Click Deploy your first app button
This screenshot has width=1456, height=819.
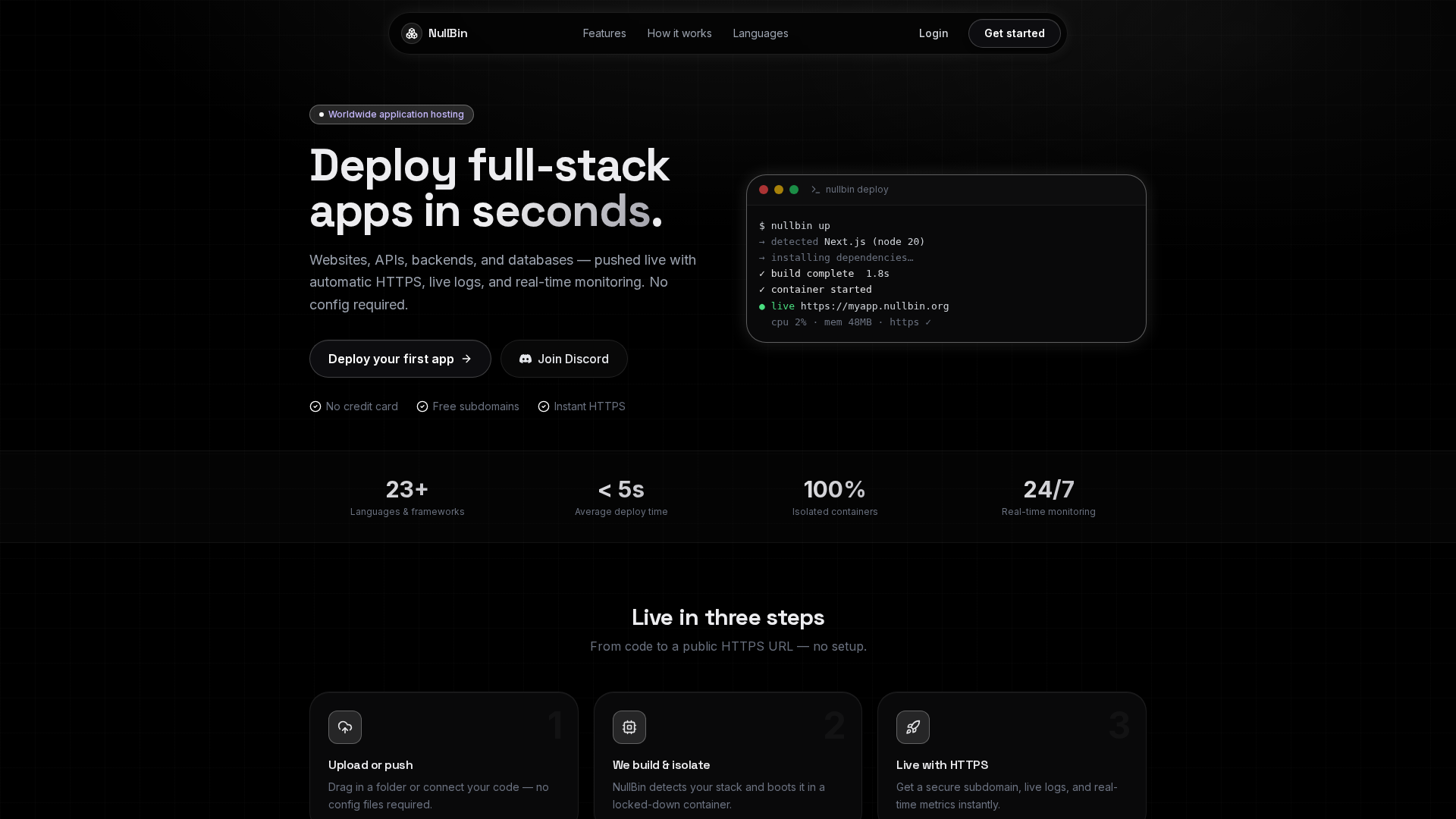pyautogui.click(x=400, y=359)
